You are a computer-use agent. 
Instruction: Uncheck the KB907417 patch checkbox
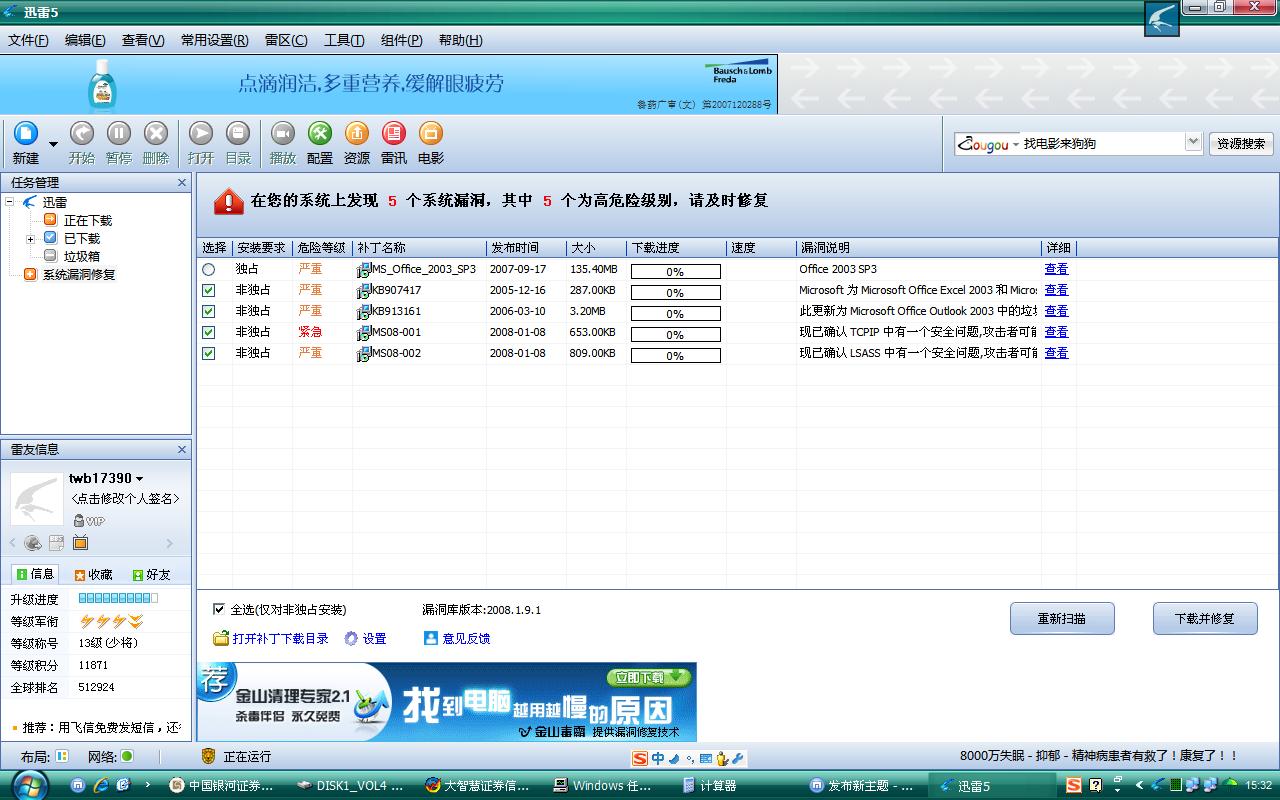pyautogui.click(x=208, y=290)
